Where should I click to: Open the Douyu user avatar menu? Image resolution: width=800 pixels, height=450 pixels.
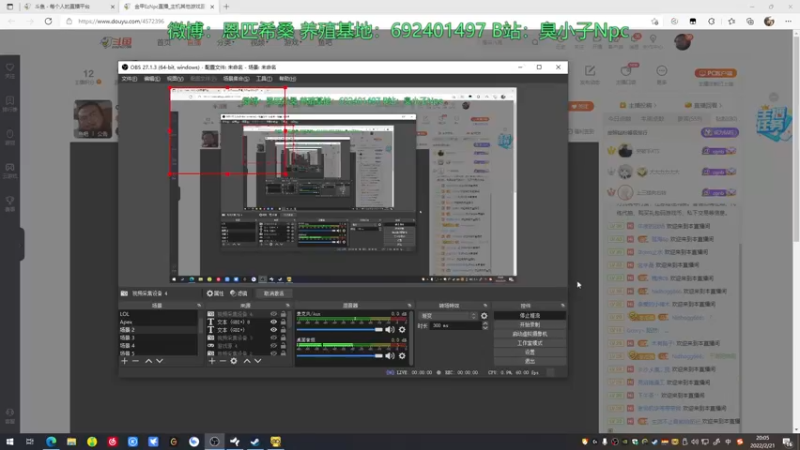683,42
